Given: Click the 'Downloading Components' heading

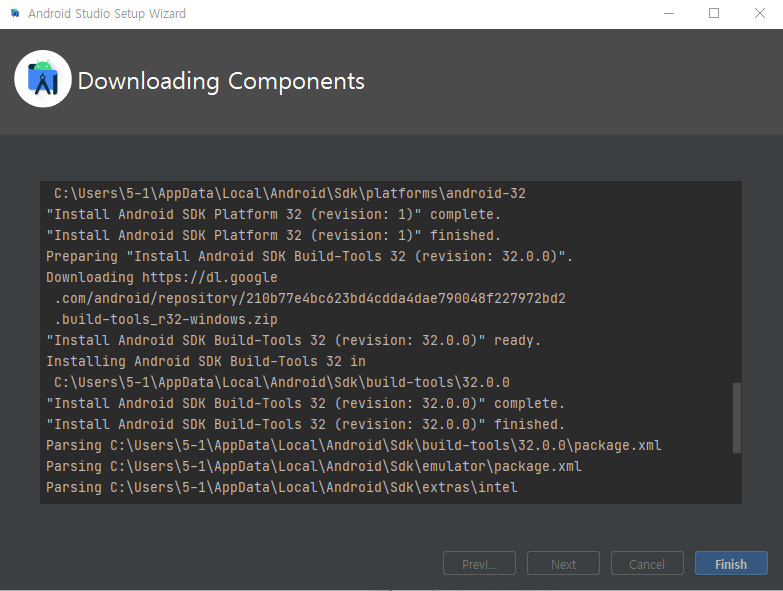Looking at the screenshot, I should coord(221,81).
